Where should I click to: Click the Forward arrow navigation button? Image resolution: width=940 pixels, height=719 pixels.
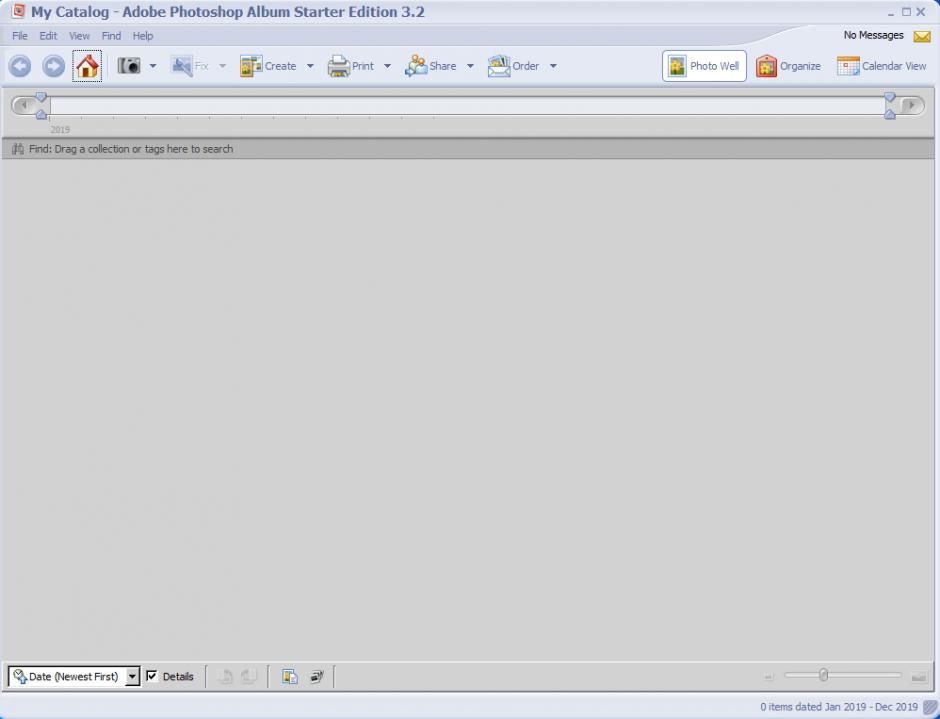[53, 66]
